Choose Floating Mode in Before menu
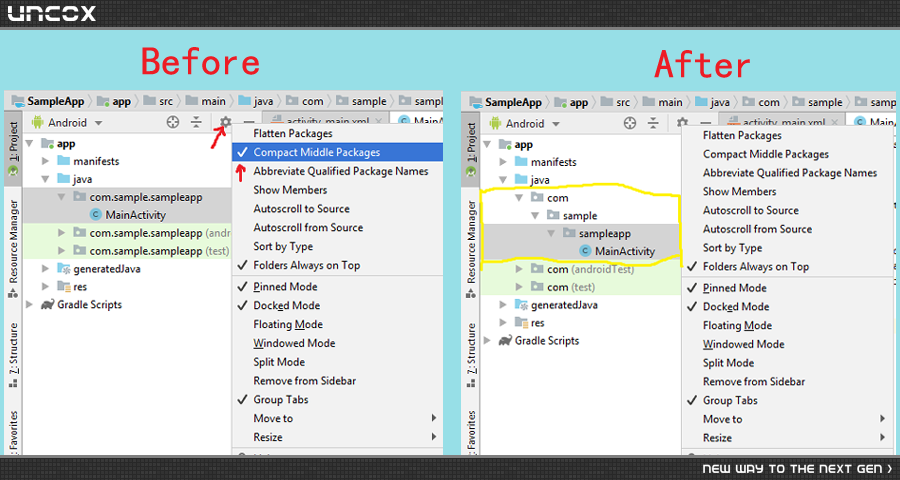 coord(338,324)
